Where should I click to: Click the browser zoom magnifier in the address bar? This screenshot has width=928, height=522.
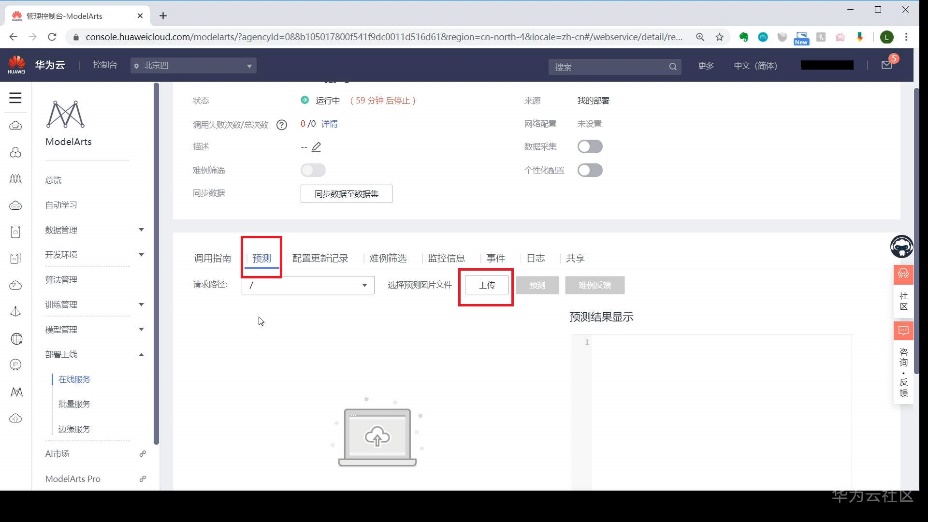pyautogui.click(x=700, y=37)
